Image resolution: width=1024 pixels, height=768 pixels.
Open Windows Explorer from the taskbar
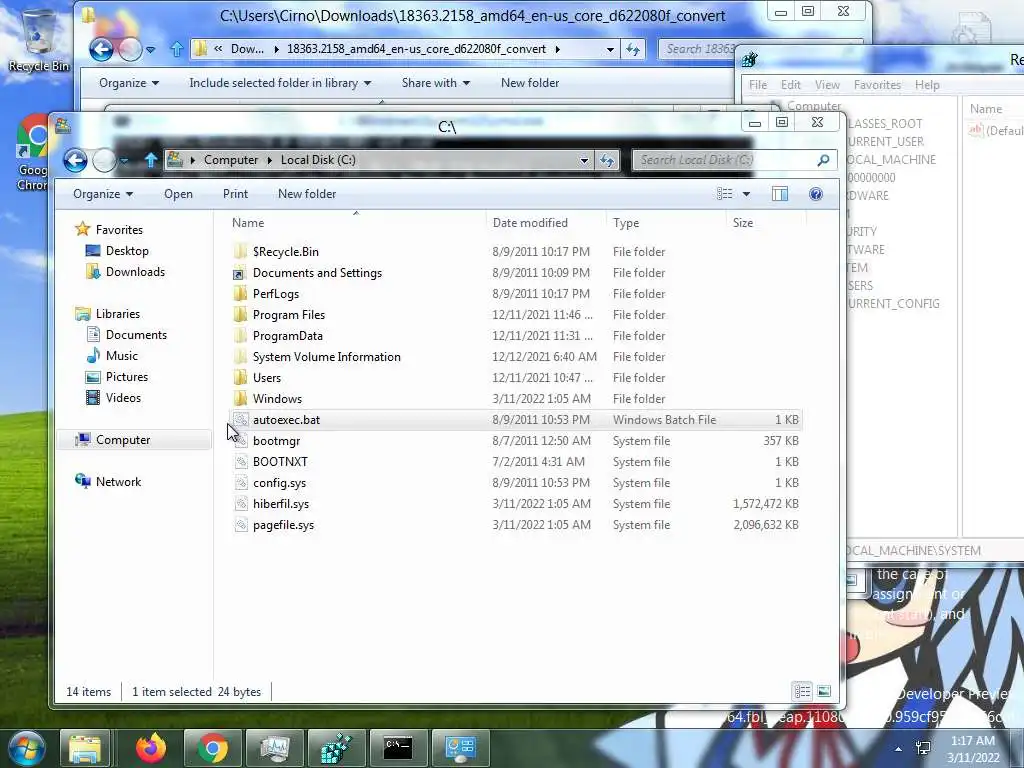[x=85, y=748]
